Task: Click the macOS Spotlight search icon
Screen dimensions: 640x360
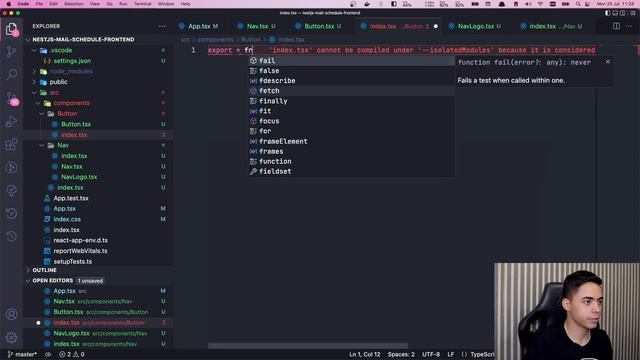Action: point(578,4)
